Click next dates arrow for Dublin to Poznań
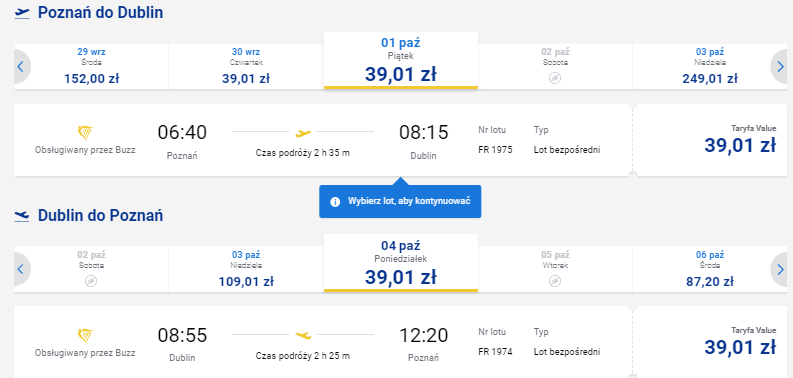 (x=780, y=269)
